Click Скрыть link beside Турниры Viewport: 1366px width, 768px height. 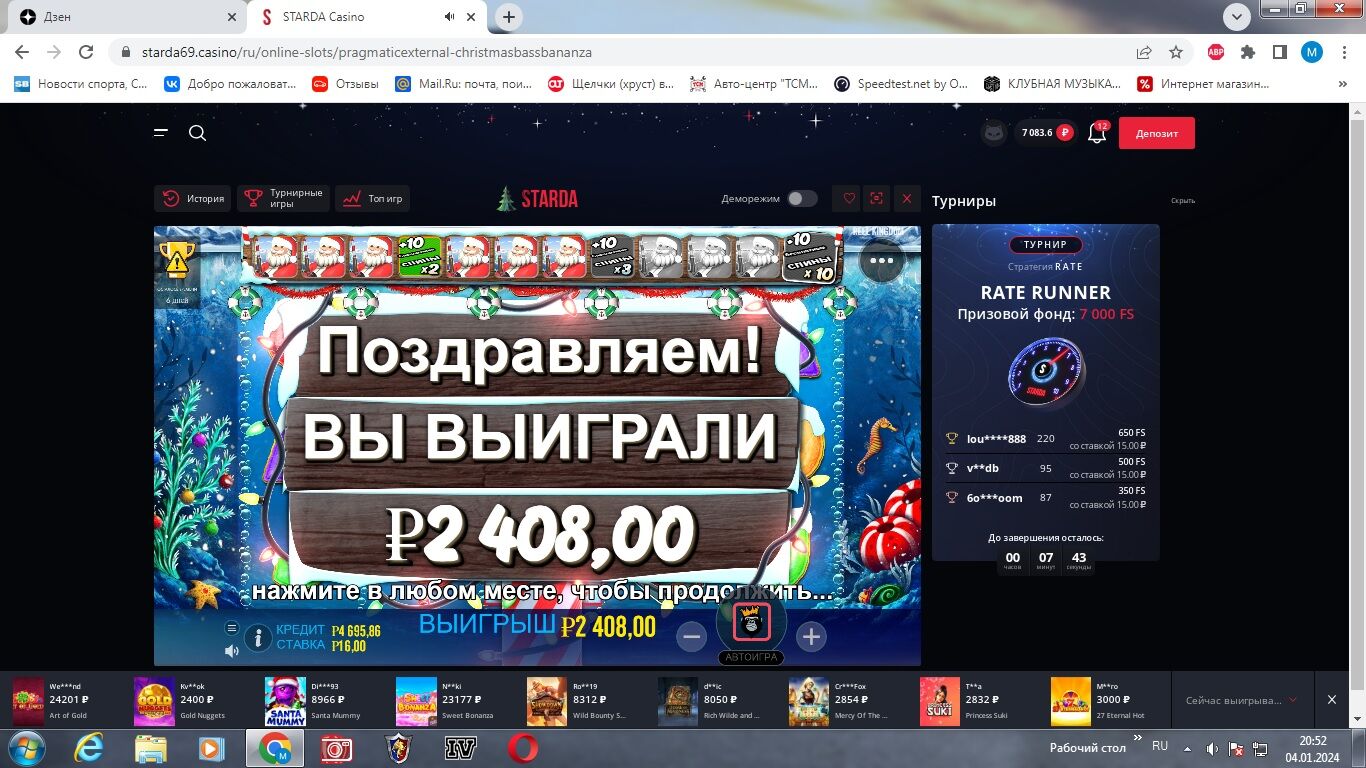1183,201
